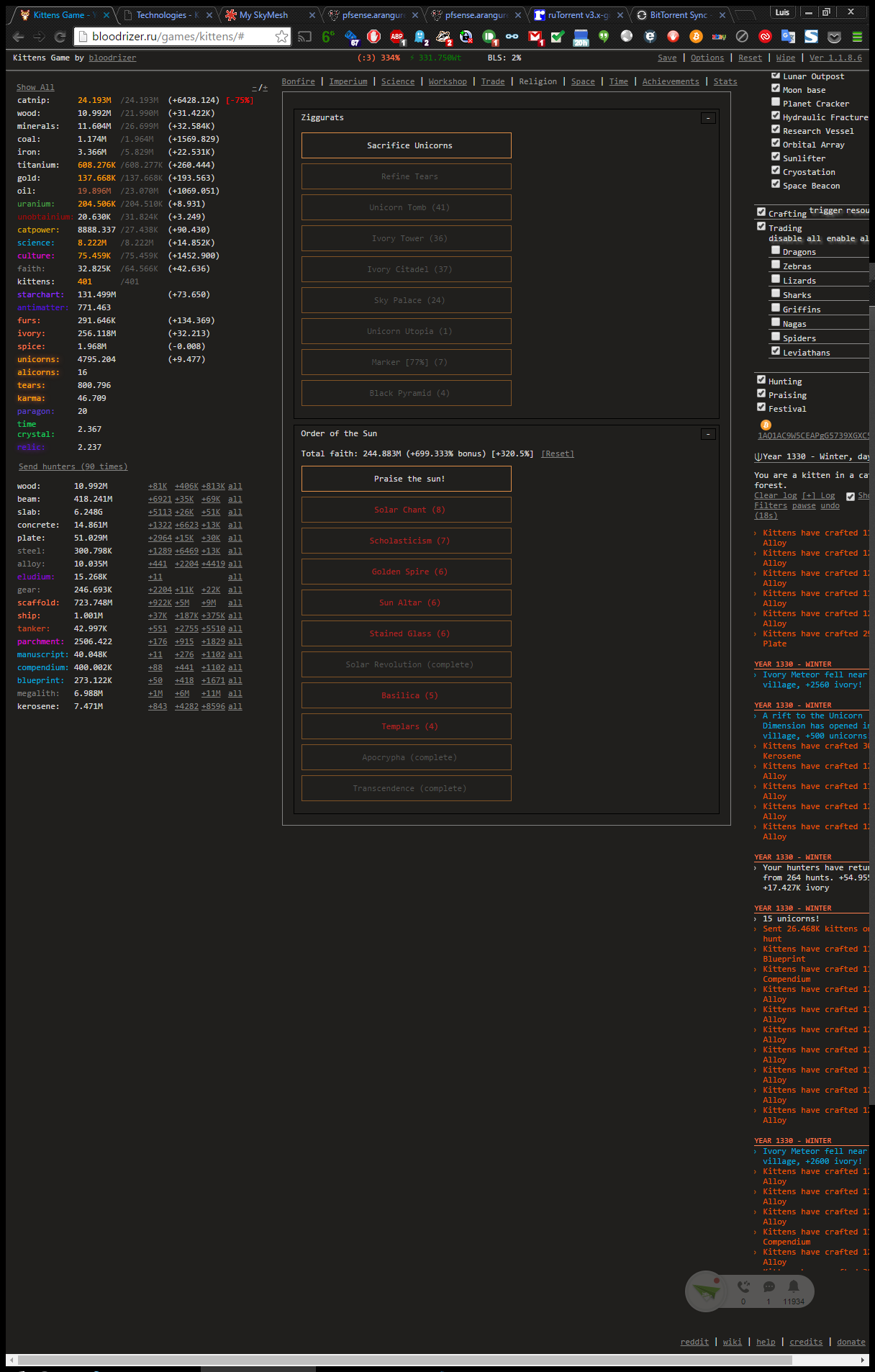Open AirDroid messages chat bubble
The width and height of the screenshot is (875, 1372).
point(769,1286)
